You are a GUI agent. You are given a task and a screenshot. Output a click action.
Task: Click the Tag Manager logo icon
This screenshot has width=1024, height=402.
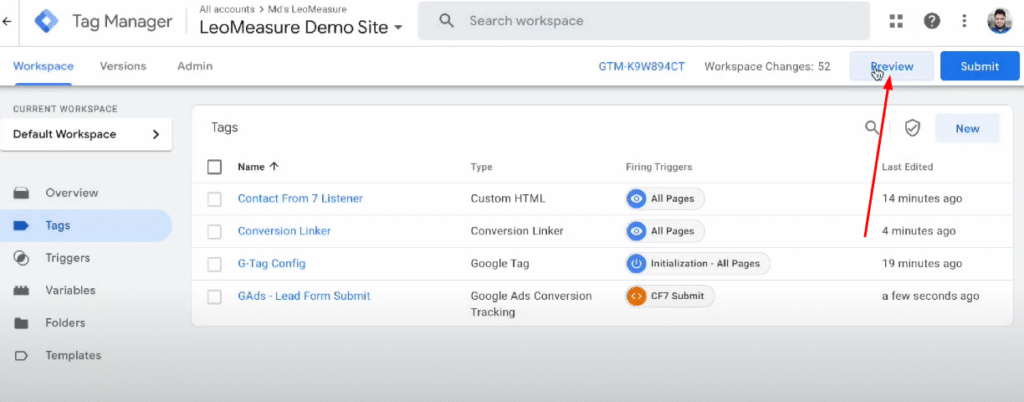coord(46,22)
